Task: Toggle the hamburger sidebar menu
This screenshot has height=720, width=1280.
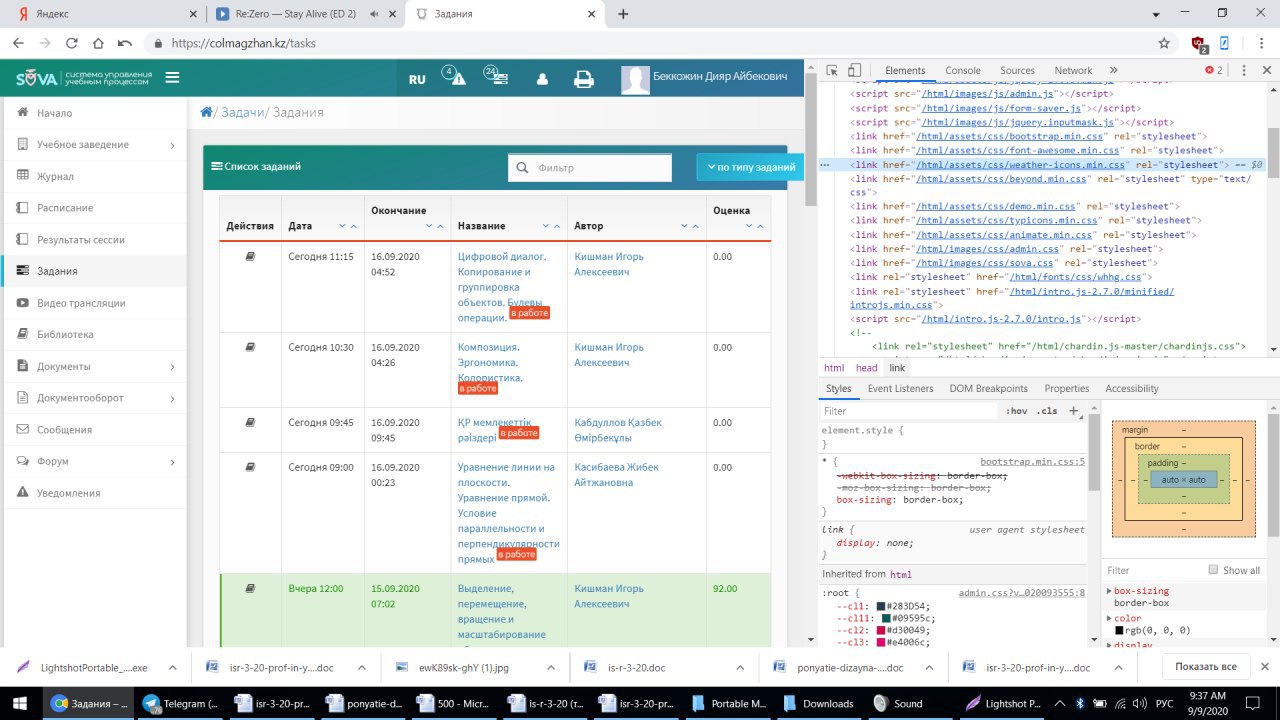Action: [x=173, y=78]
